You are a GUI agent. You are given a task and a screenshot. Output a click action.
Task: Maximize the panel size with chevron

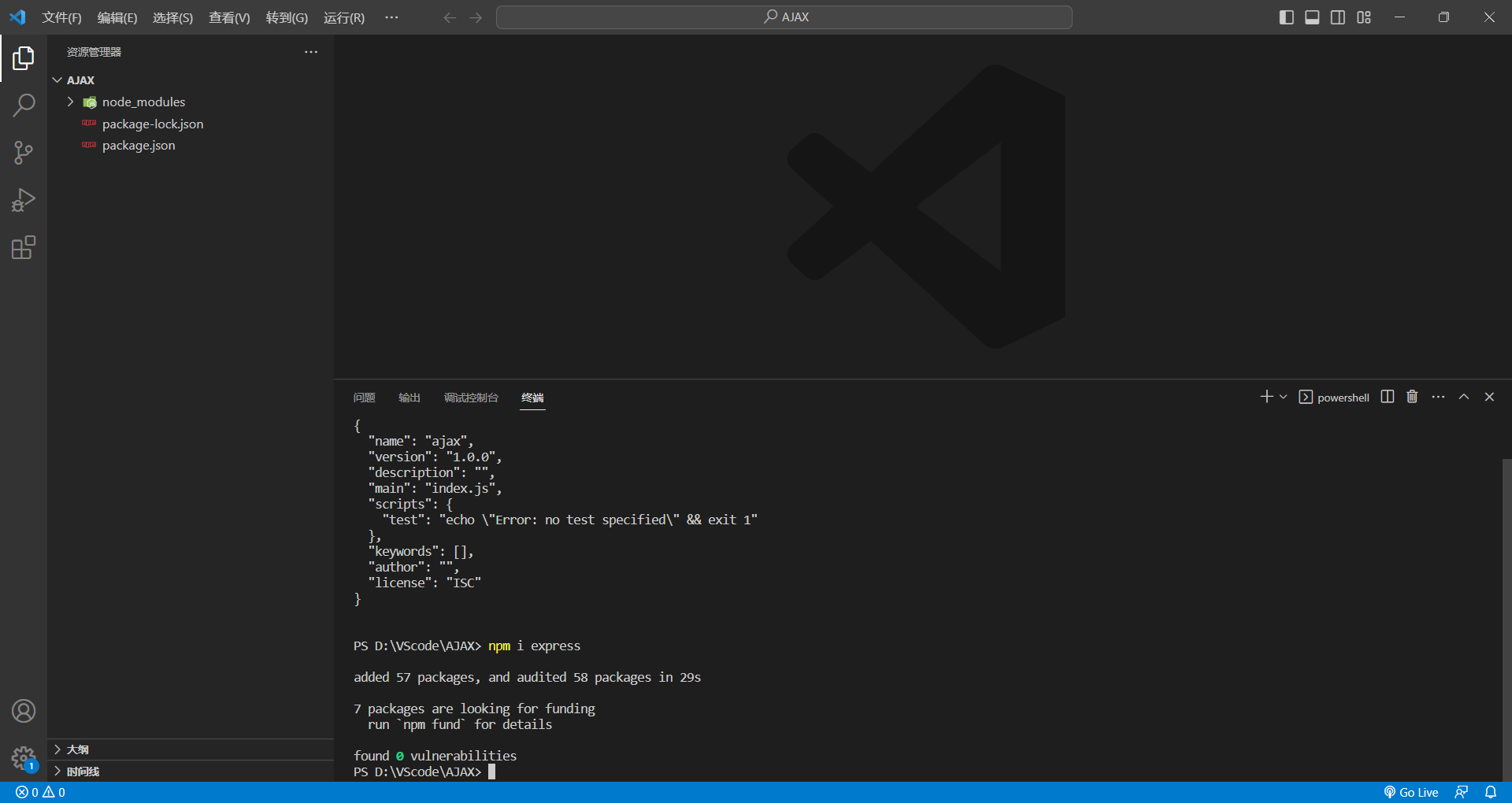(1464, 397)
